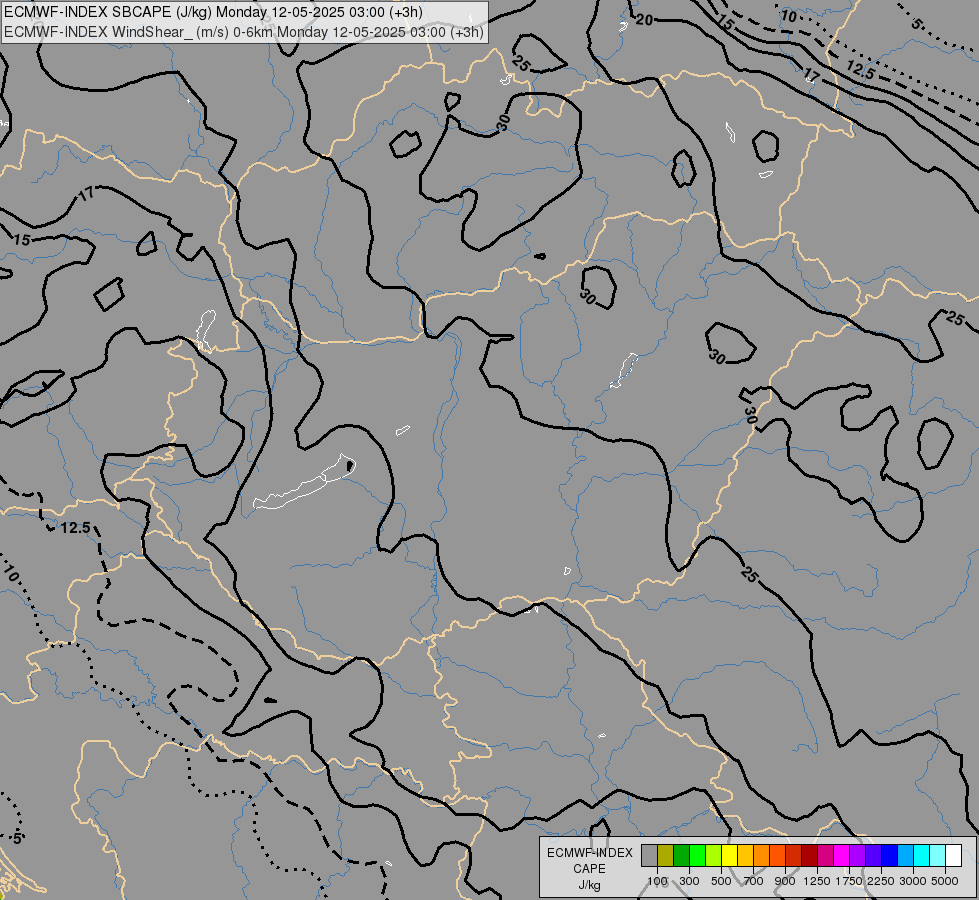Screen dimensions: 979x900
Task: Click the olive swatch above 100
Action: [x=666, y=855]
